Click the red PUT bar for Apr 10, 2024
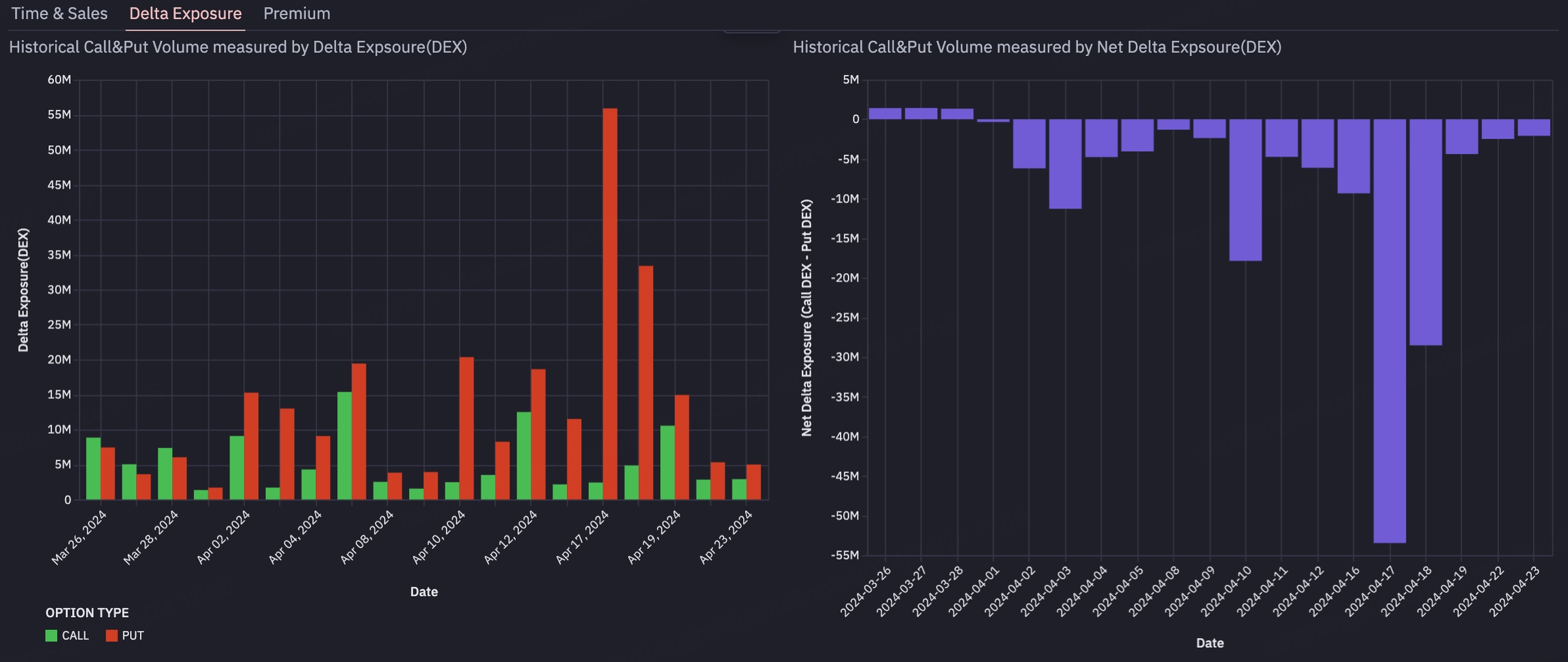This screenshot has width=1568, height=662. 466,428
